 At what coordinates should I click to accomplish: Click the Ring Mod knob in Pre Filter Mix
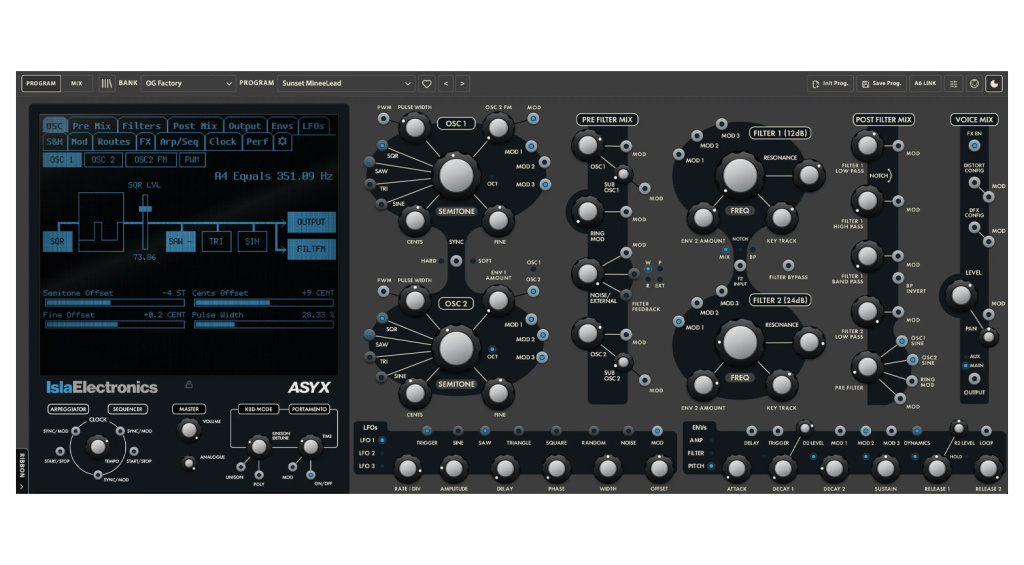tap(587, 211)
